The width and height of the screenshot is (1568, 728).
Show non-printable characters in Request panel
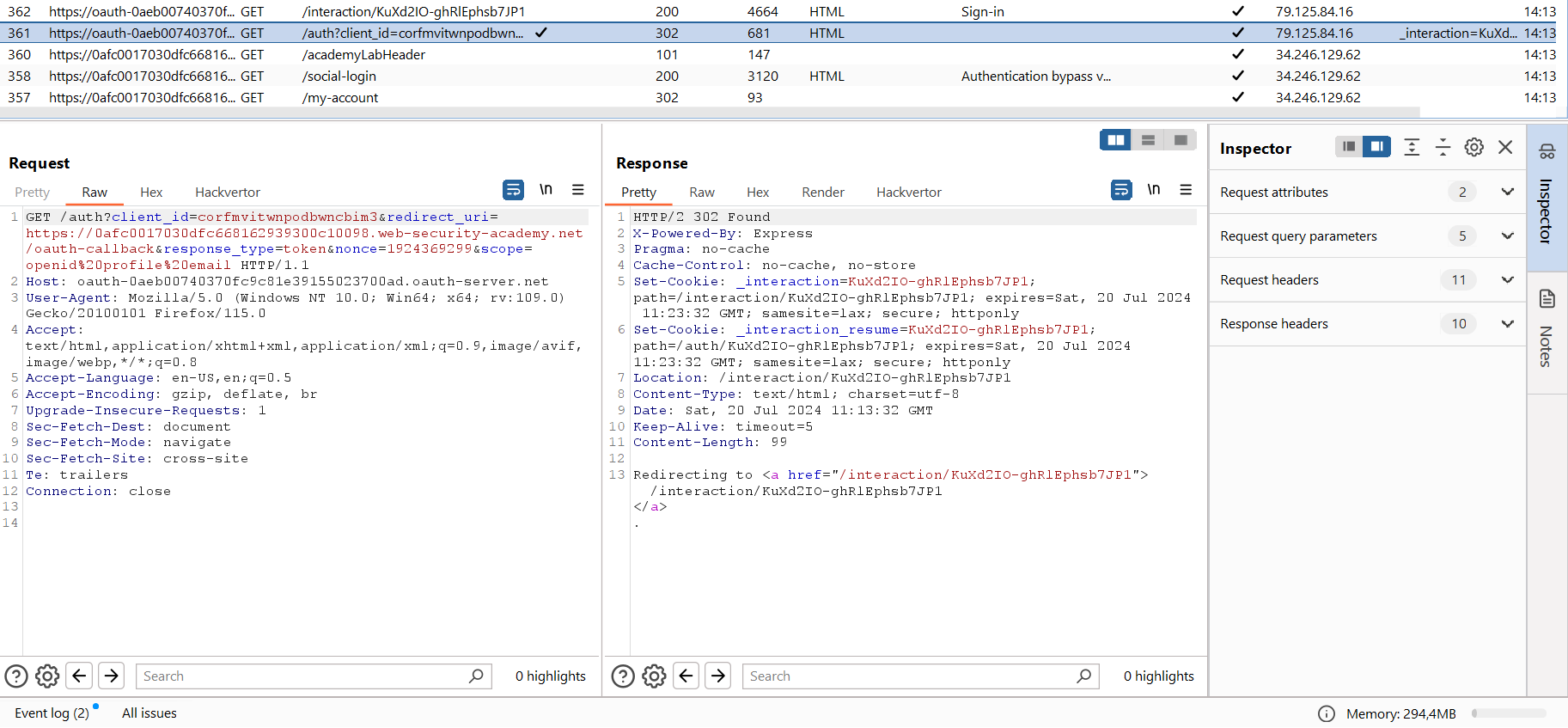coord(546,190)
